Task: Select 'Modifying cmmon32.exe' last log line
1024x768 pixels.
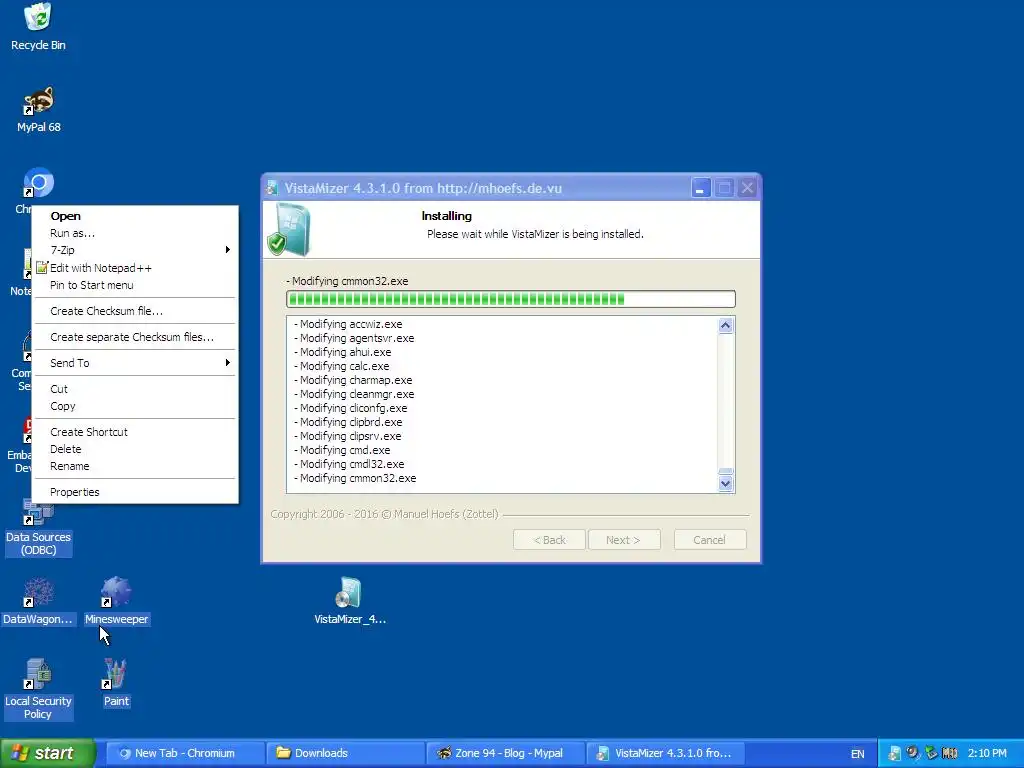Action: [x=355, y=478]
